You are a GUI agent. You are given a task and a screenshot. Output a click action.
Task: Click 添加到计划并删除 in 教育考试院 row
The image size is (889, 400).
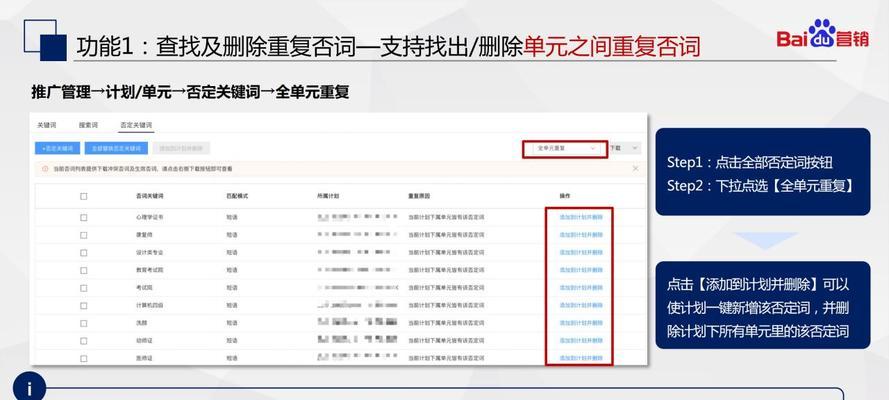[x=581, y=270]
